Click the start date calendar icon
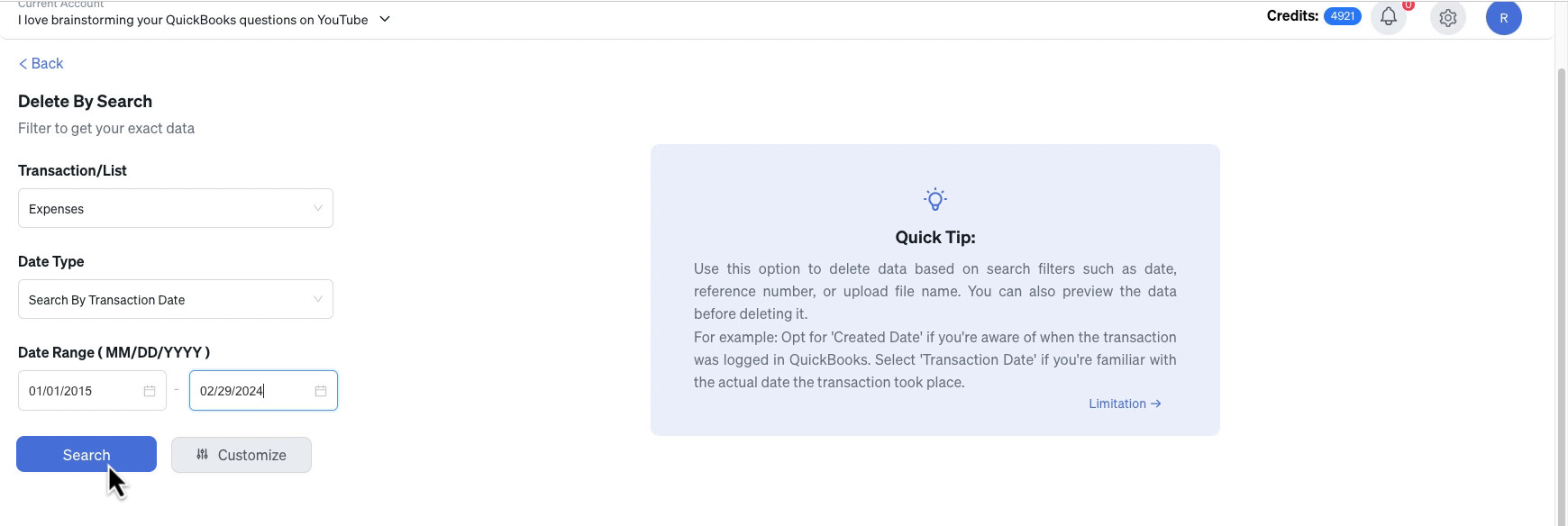The image size is (1568, 526). tap(150, 391)
